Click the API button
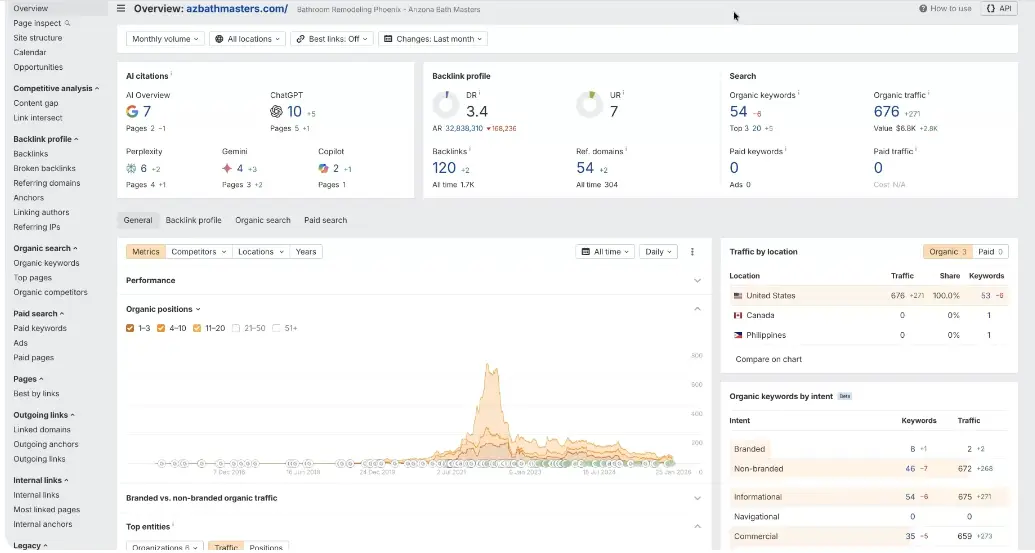 tap(999, 9)
